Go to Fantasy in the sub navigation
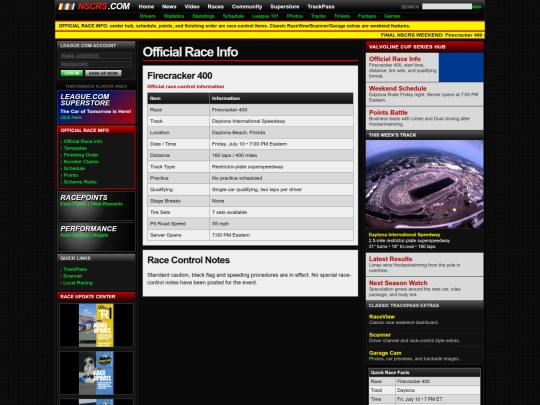 [367, 16]
